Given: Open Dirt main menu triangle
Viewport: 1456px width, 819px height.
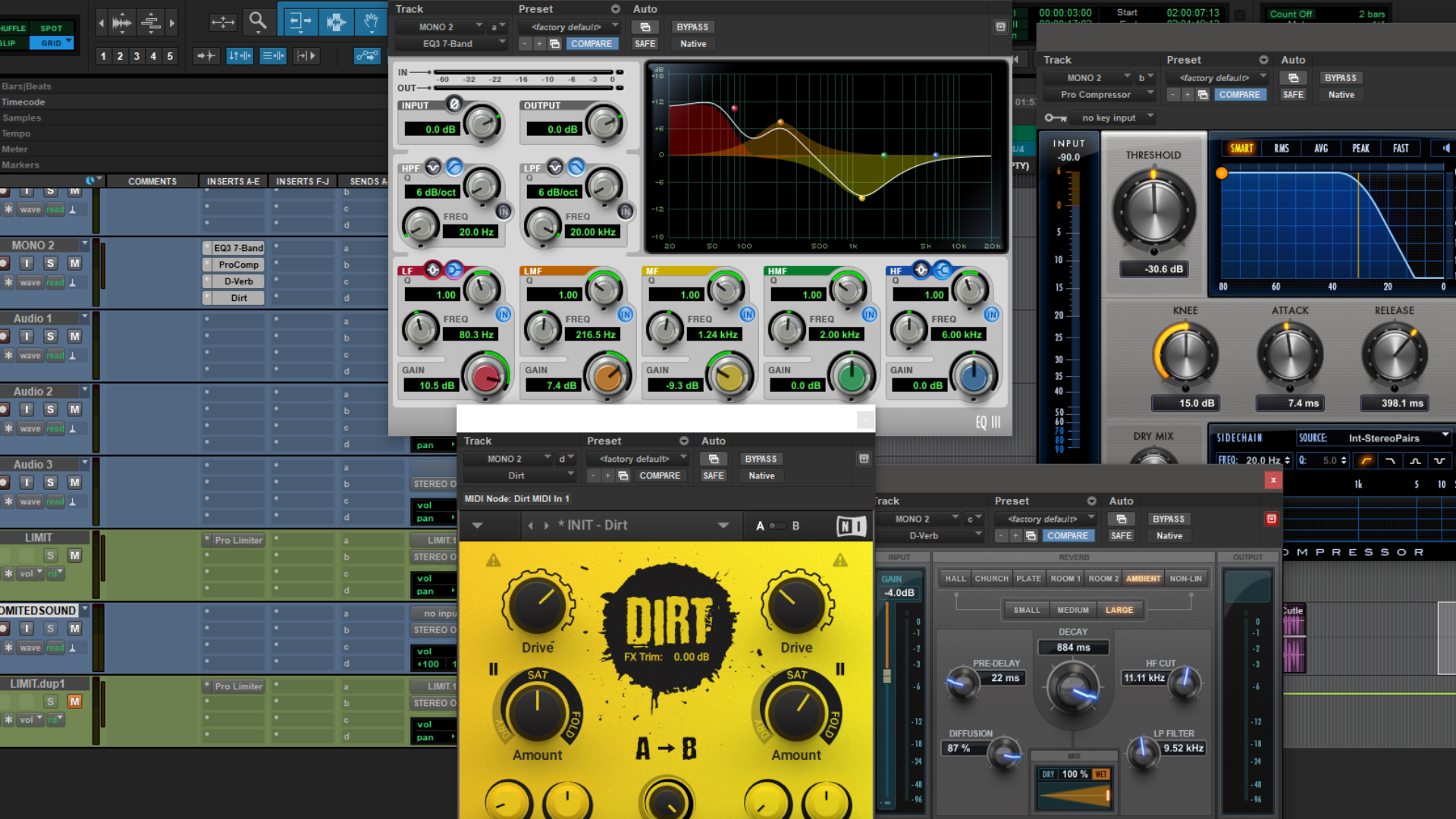Looking at the screenshot, I should (477, 526).
